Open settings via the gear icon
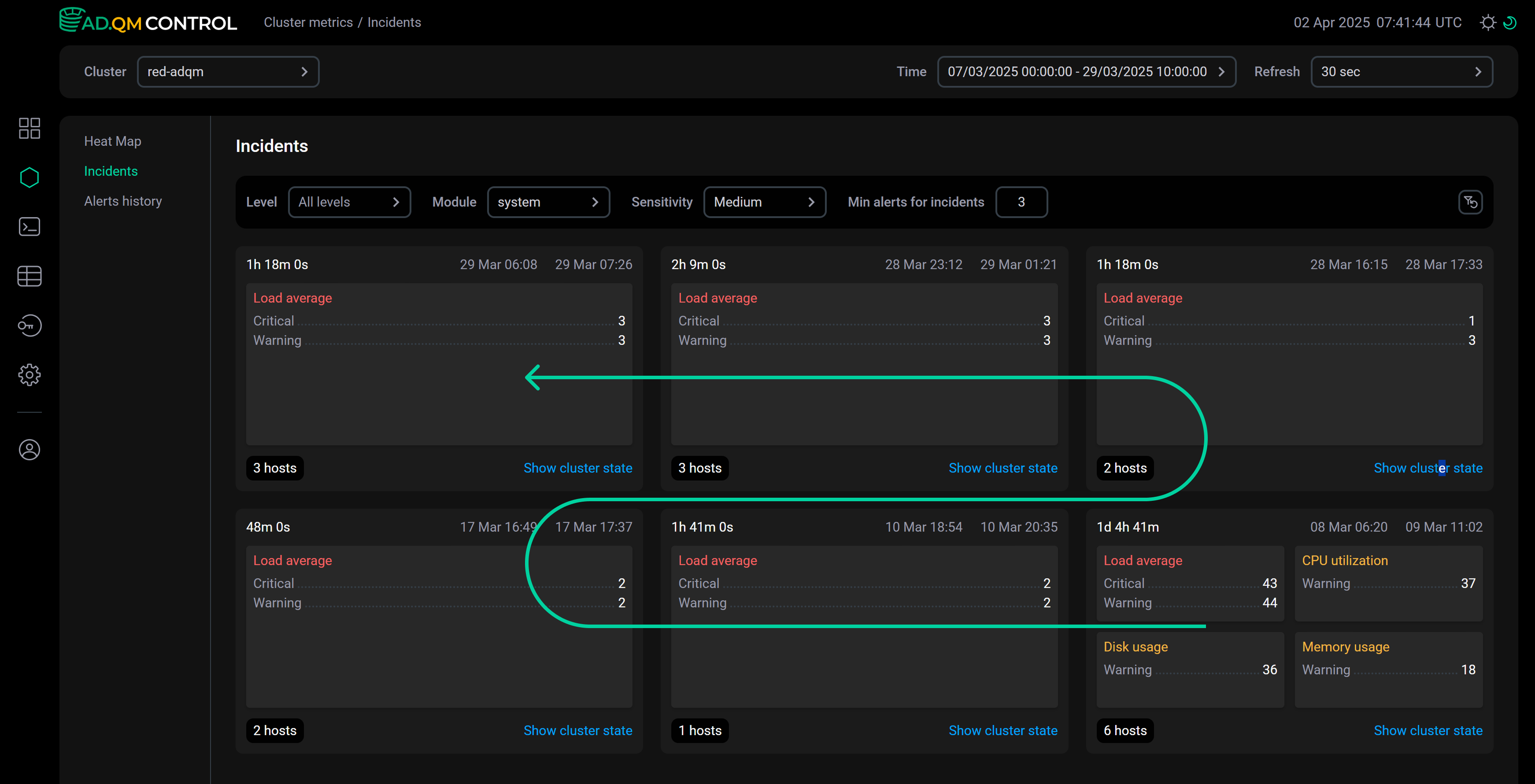Viewport: 1535px width, 784px height. [x=29, y=375]
